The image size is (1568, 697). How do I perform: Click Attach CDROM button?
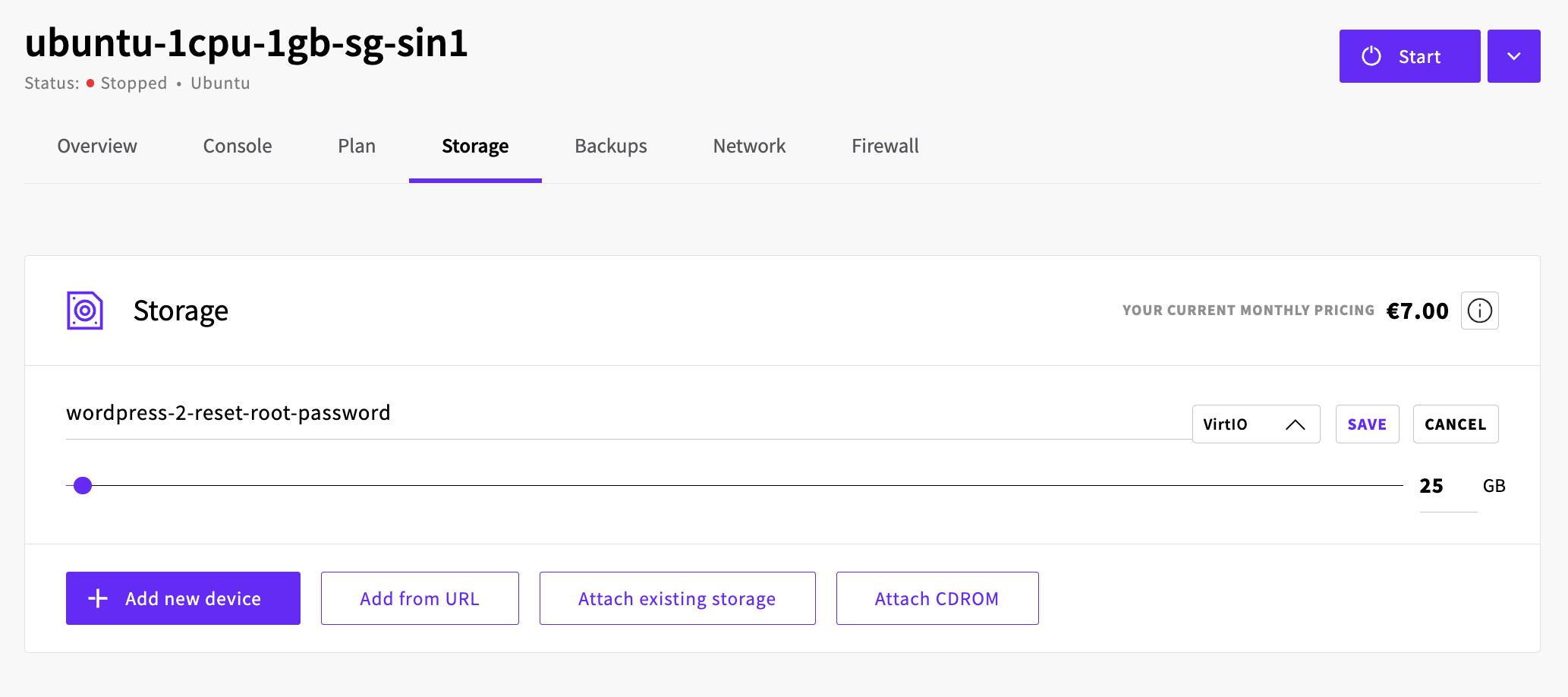pyautogui.click(x=937, y=598)
